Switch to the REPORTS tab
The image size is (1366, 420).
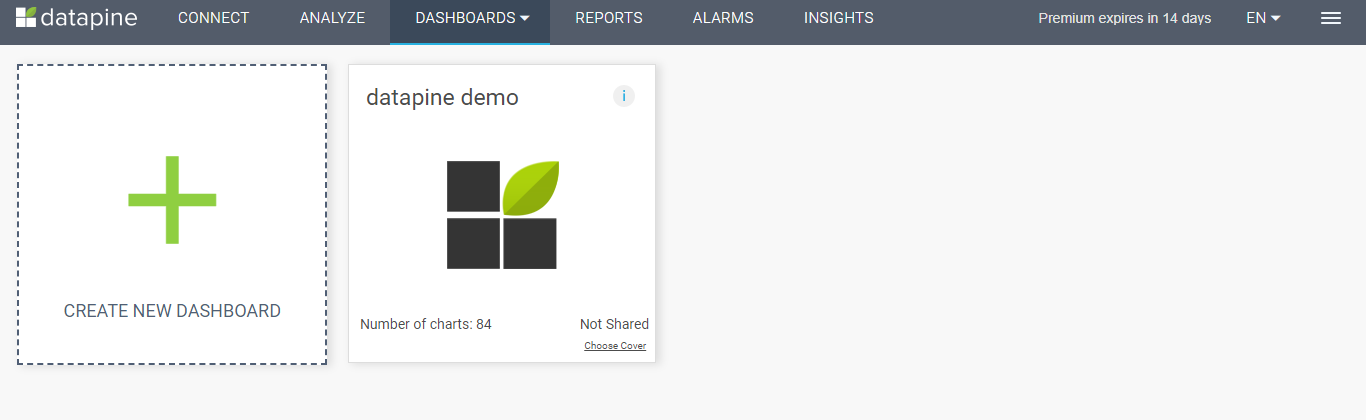pyautogui.click(x=609, y=18)
